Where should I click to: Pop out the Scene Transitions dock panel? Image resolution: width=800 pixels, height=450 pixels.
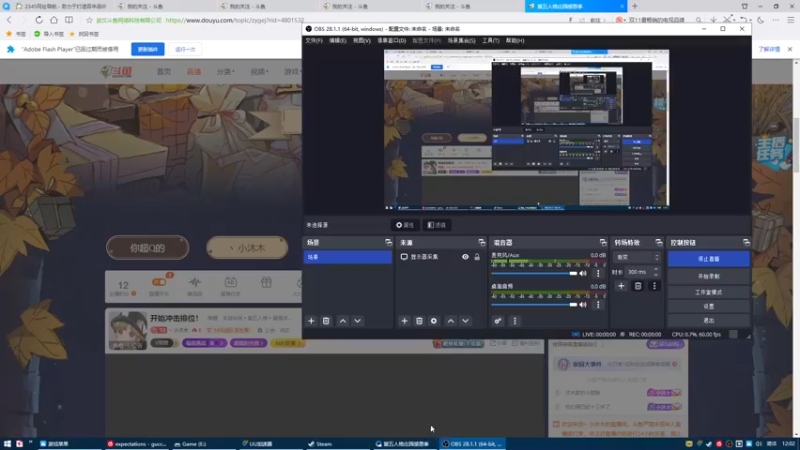pos(659,242)
